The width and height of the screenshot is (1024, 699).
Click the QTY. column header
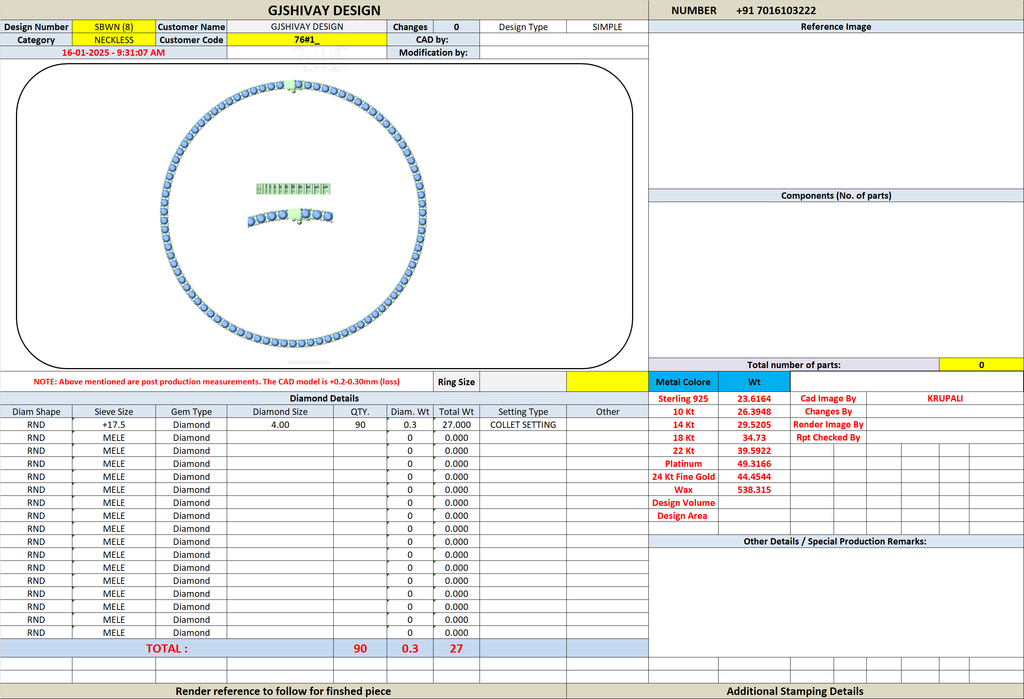coord(360,412)
